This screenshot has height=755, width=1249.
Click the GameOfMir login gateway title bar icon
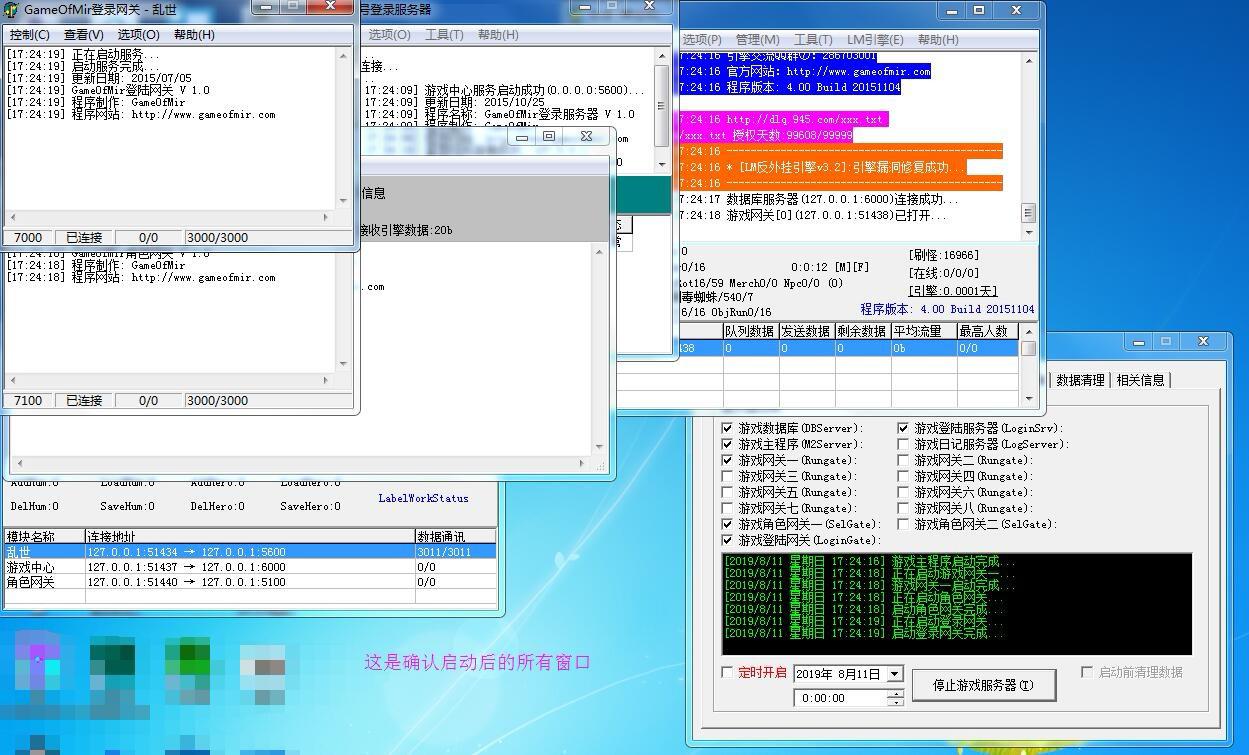coord(12,10)
